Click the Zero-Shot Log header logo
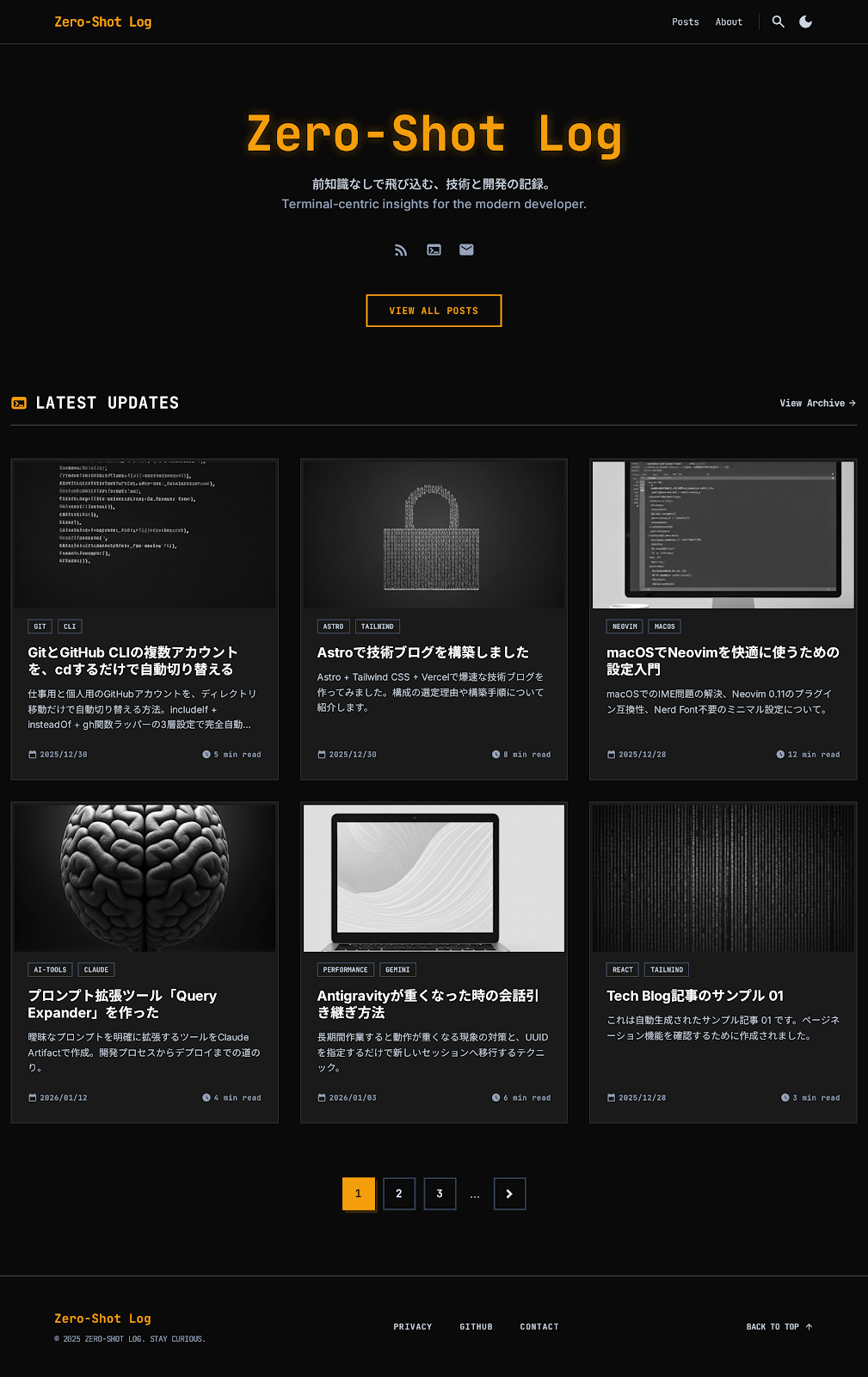This screenshot has width=868, height=1377. pos(102,22)
